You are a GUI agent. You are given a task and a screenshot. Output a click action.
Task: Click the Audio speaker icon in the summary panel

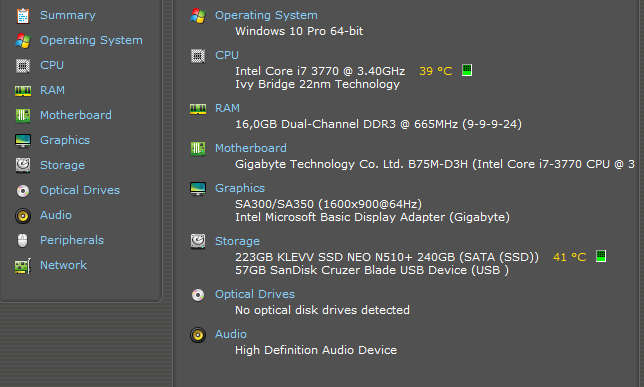coord(198,335)
